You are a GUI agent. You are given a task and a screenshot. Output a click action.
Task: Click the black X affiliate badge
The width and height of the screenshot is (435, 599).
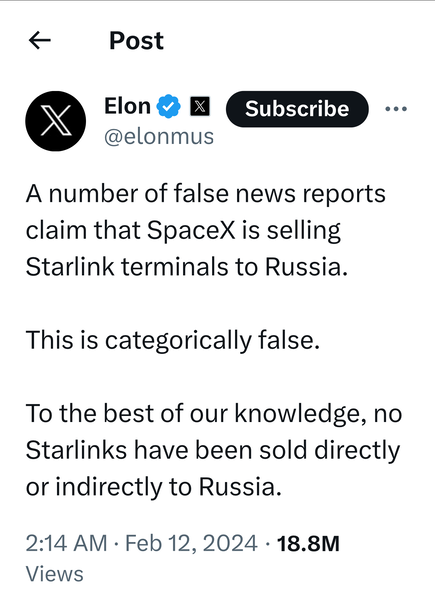pos(200,107)
